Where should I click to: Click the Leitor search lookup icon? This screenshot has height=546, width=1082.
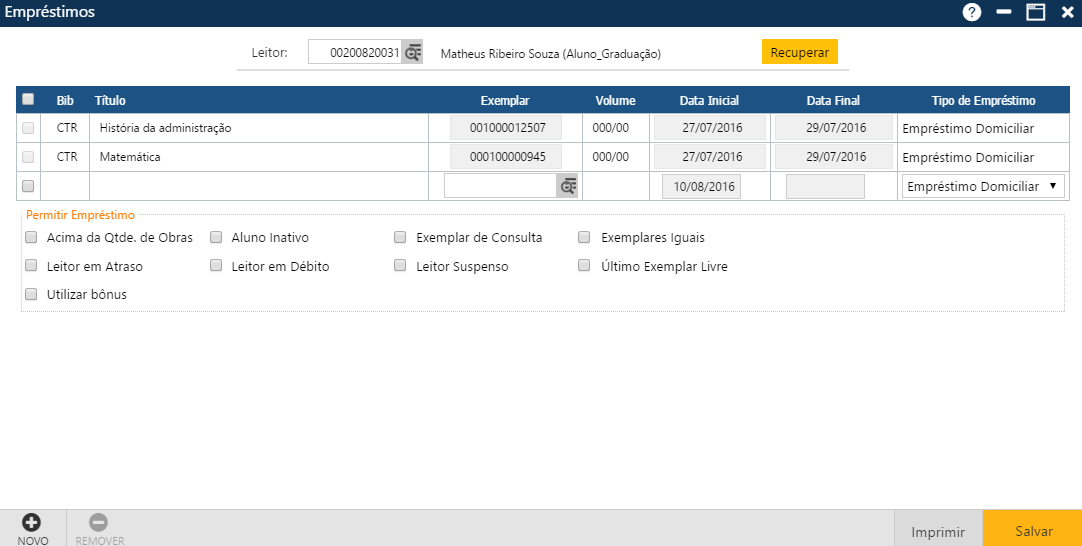pos(412,53)
